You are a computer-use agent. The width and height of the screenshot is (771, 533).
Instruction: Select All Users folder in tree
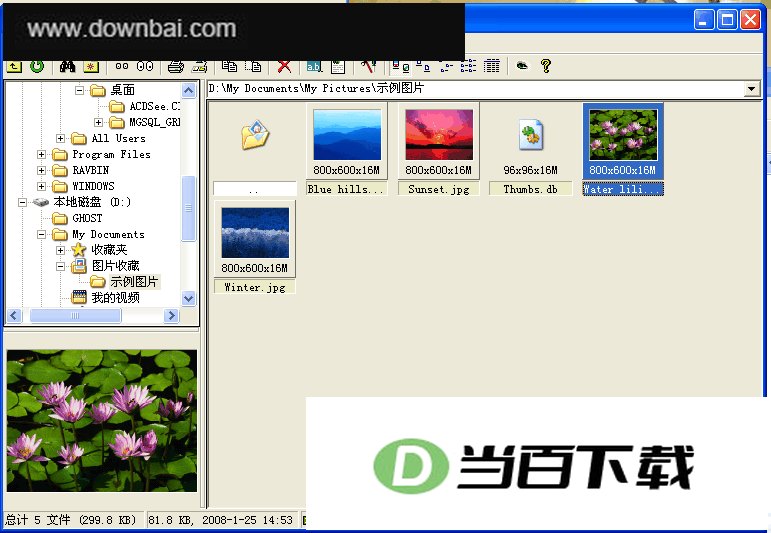pyautogui.click(x=119, y=138)
